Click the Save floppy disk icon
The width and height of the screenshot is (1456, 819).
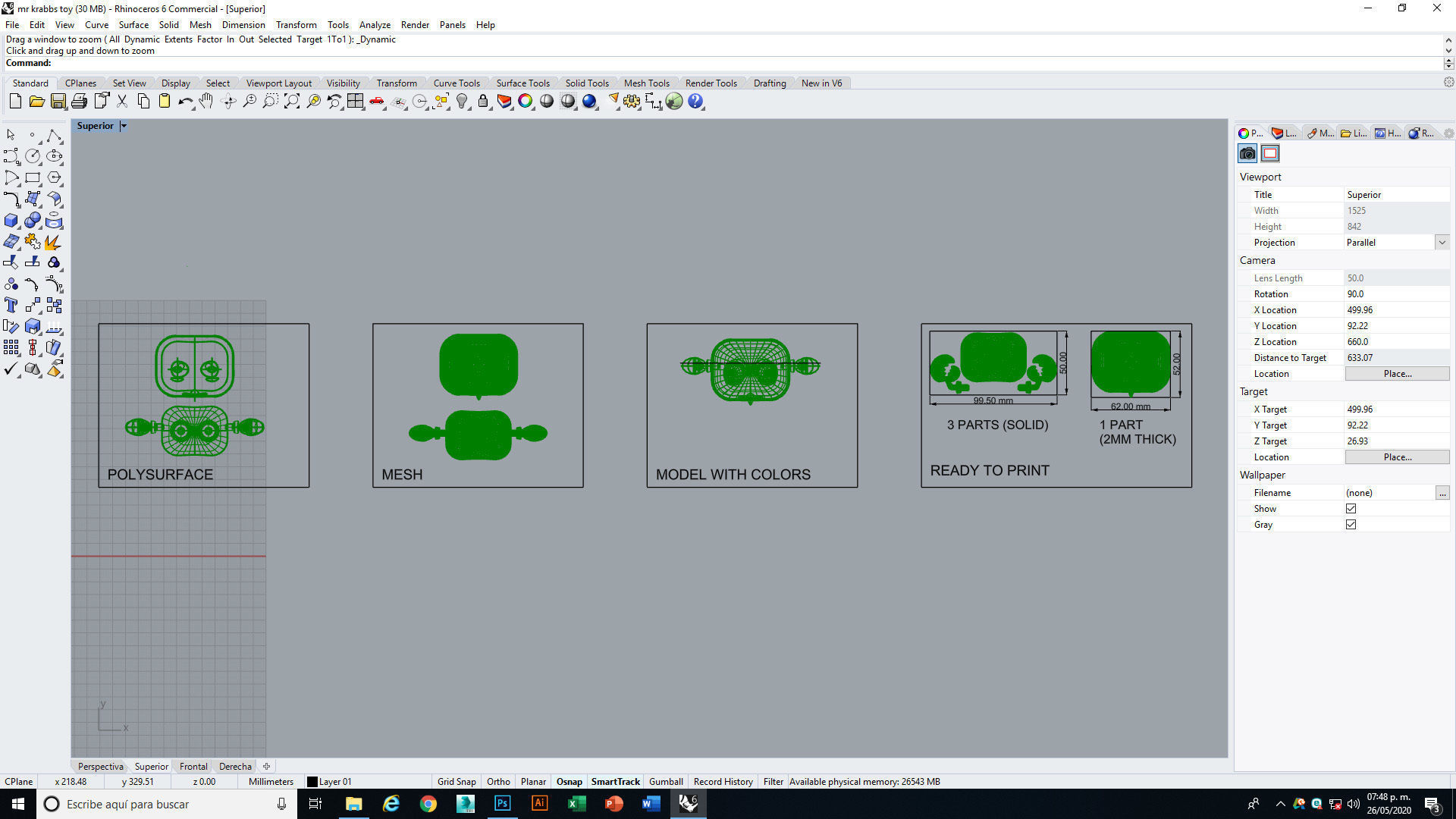point(58,102)
